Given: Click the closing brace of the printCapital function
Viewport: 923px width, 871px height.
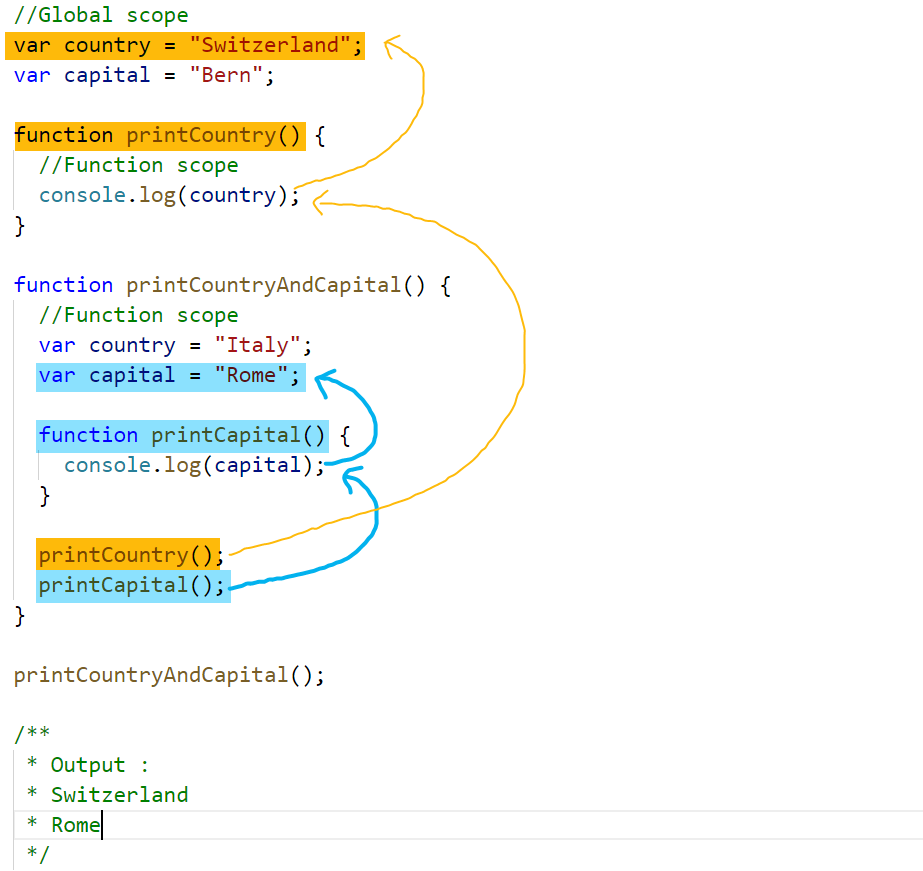Looking at the screenshot, I should [45, 496].
